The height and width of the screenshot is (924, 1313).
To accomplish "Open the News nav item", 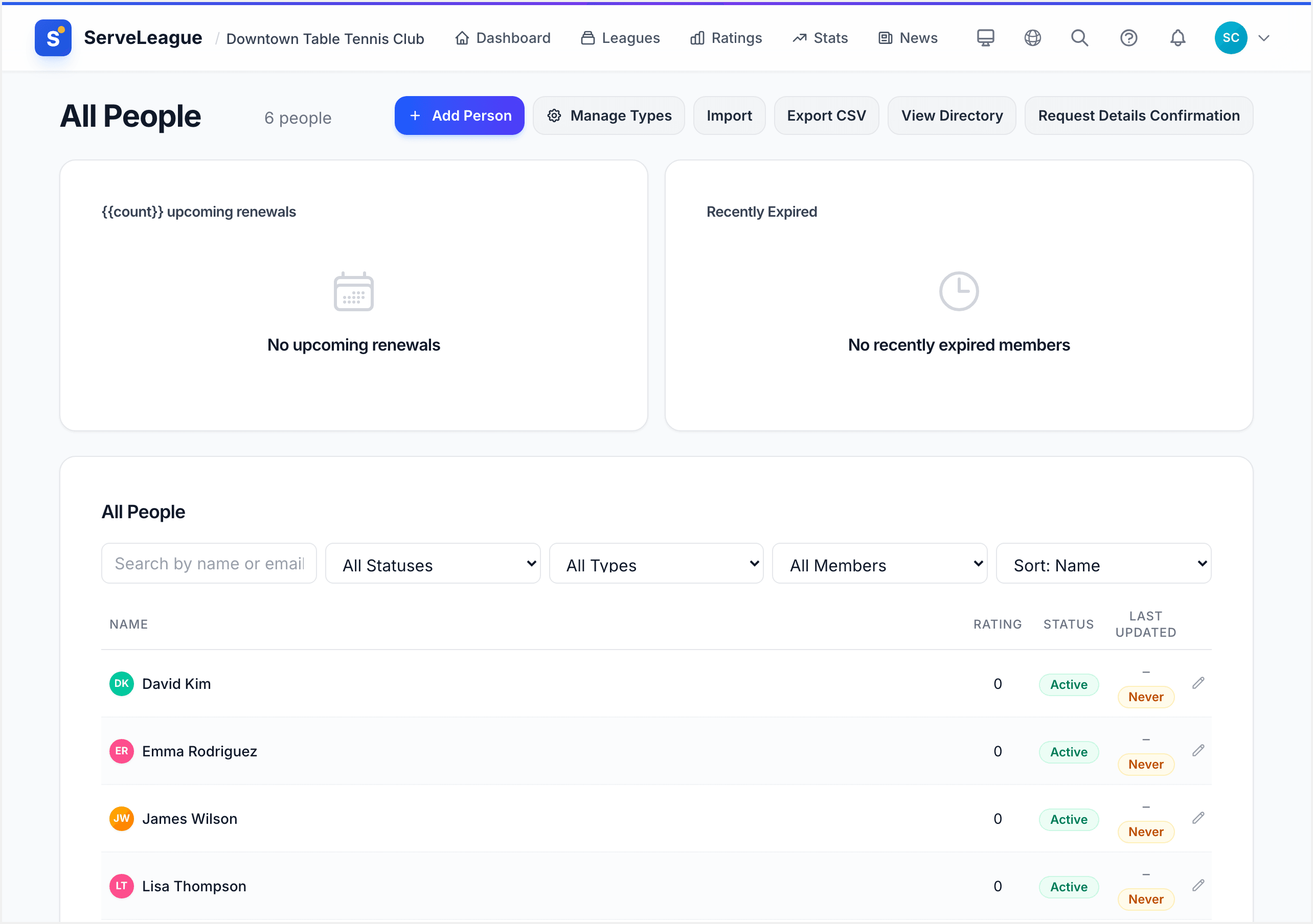I will (908, 38).
